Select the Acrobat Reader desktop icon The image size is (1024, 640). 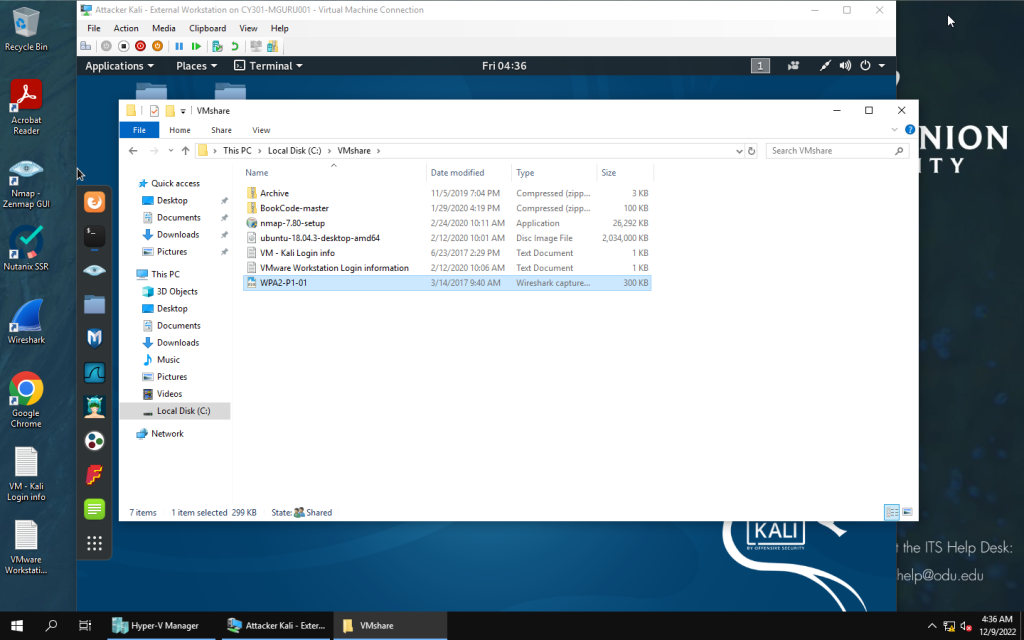click(x=26, y=108)
